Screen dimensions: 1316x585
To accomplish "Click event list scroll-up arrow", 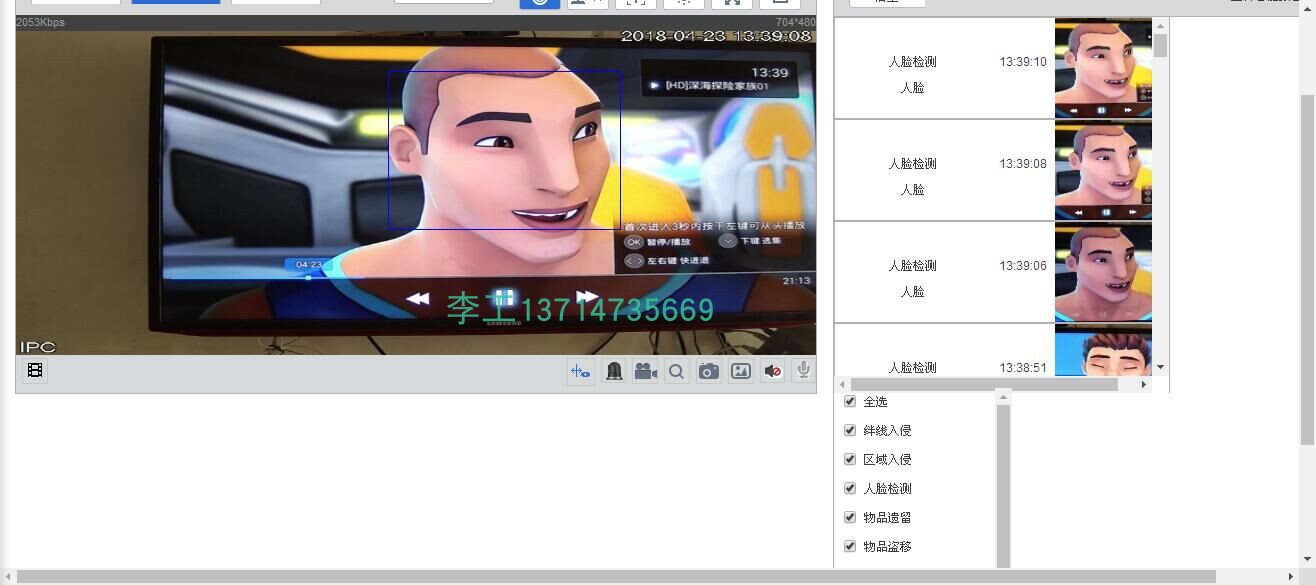I will [1160, 25].
